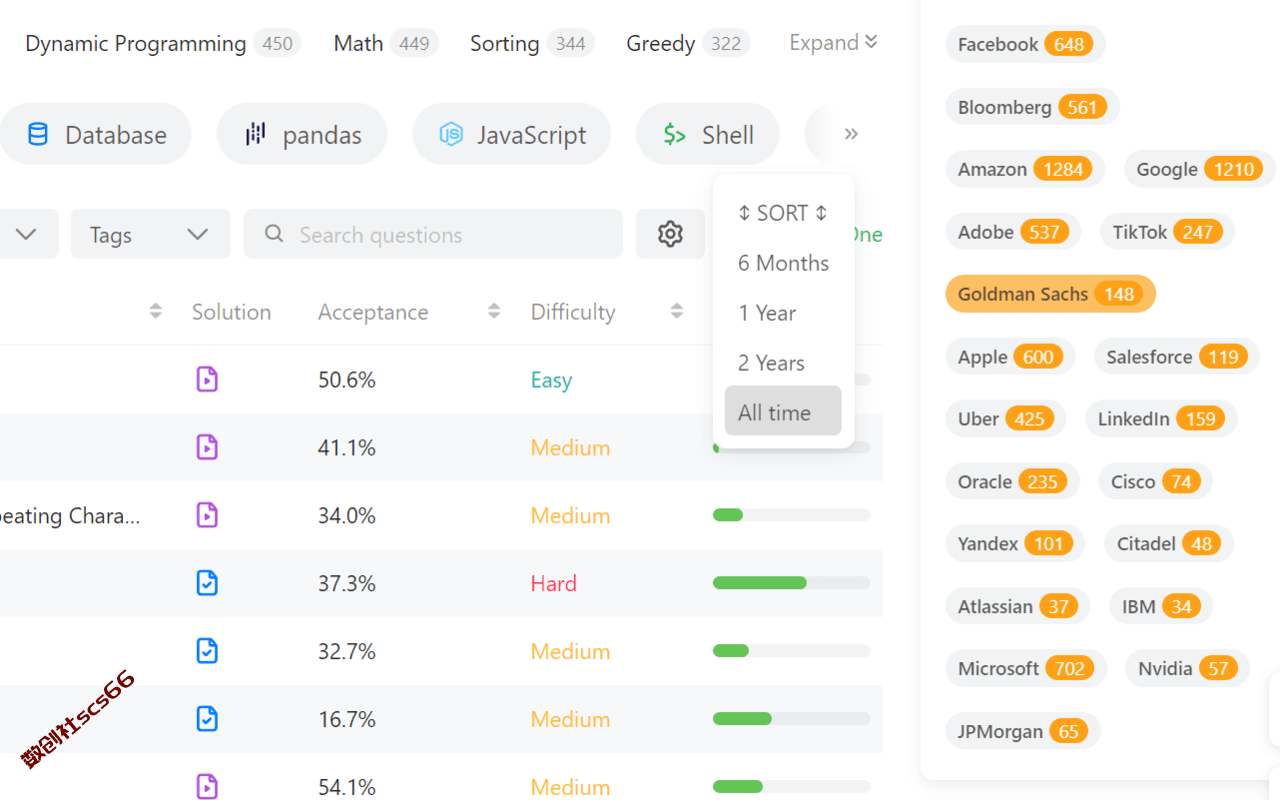Sort by the column left of Solution
1280x800 pixels.
(x=155, y=312)
